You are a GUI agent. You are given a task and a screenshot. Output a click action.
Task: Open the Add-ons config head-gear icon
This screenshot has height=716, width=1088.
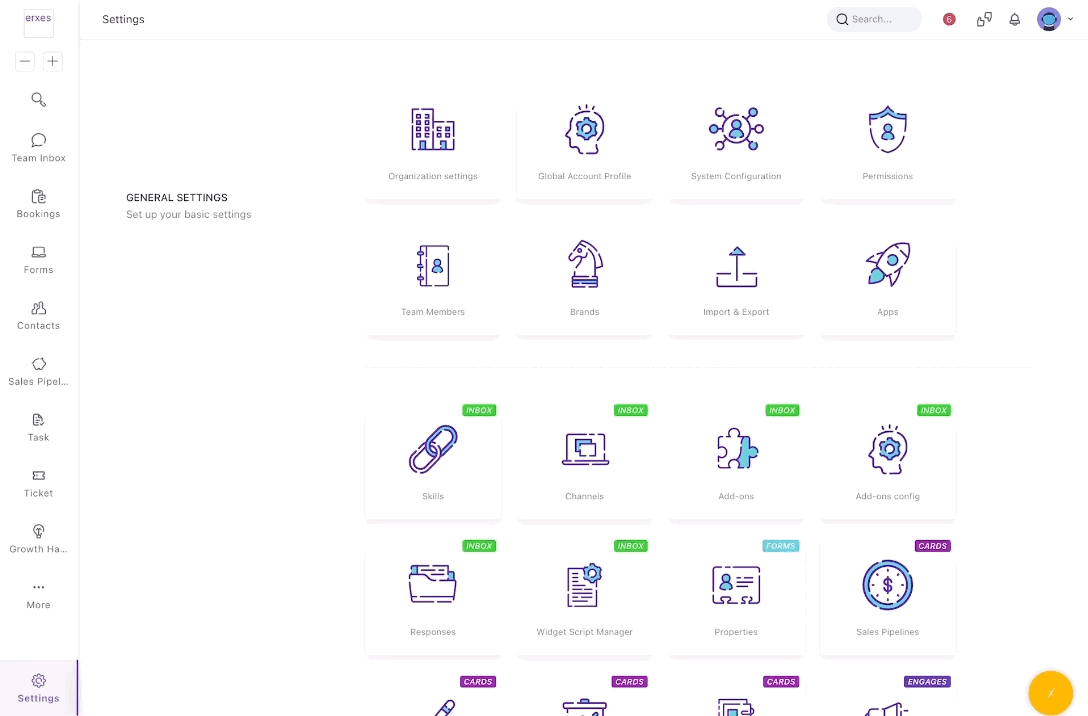pos(887,450)
